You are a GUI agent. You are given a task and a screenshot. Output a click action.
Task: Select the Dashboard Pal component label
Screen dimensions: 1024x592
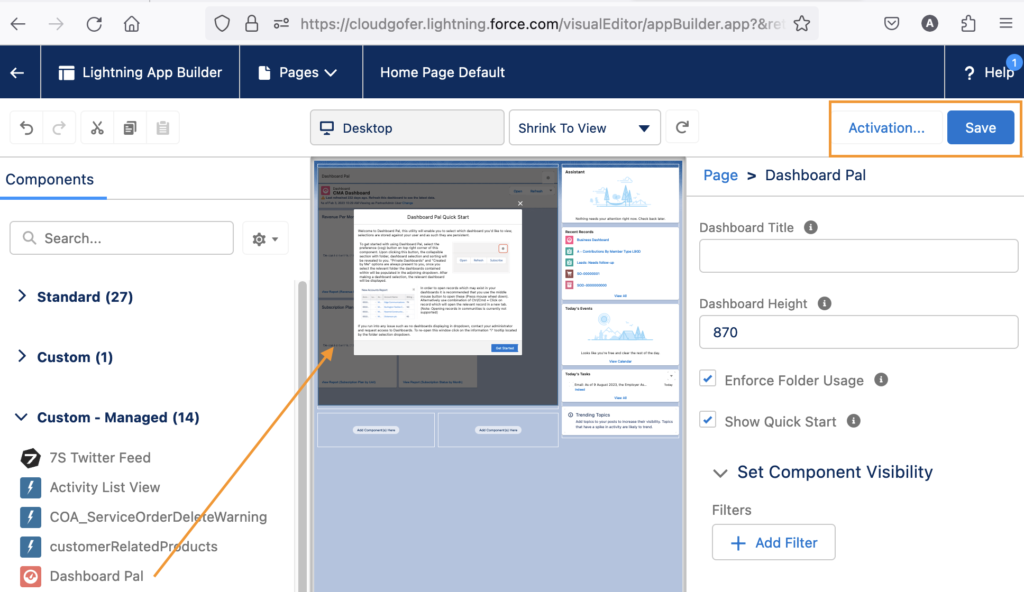[96, 576]
